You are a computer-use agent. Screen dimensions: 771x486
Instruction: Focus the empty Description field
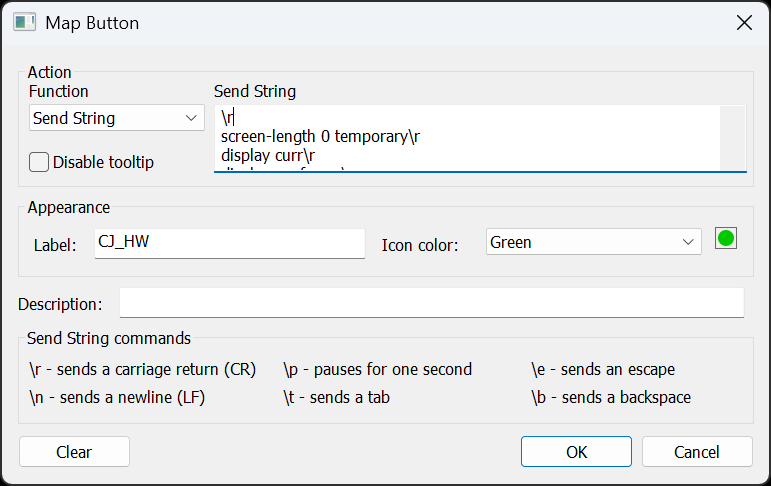coord(431,303)
